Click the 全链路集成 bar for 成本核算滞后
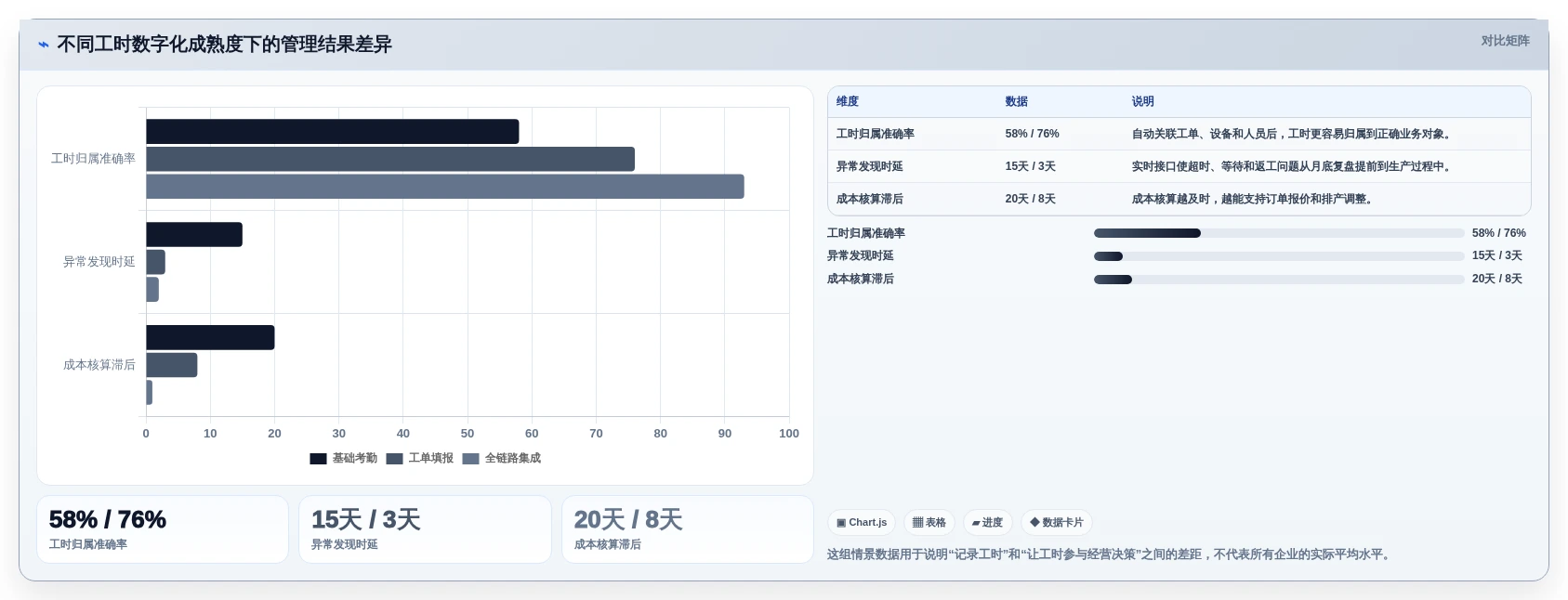1568x600 pixels. (149, 393)
